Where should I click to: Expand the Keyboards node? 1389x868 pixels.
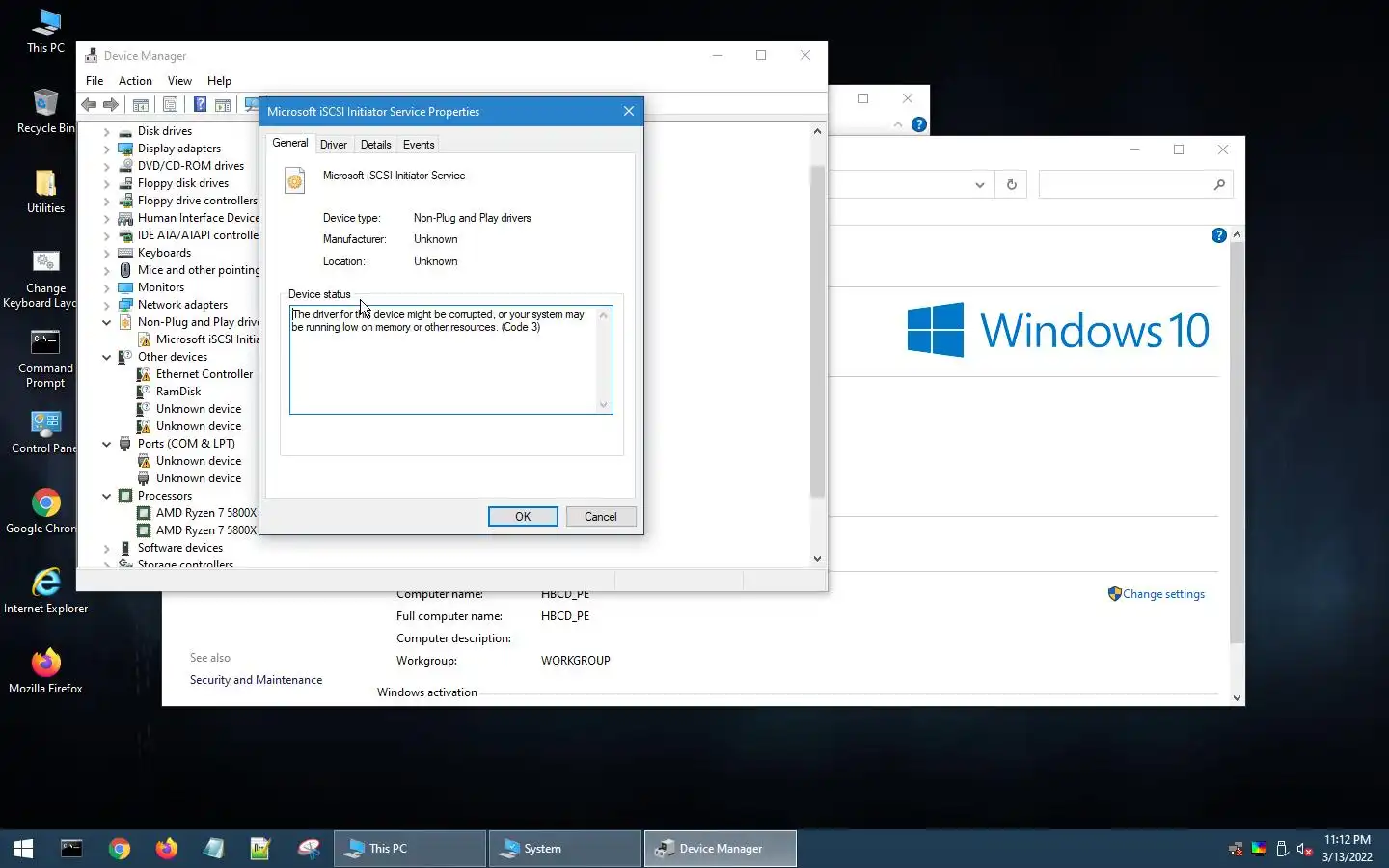107,253
